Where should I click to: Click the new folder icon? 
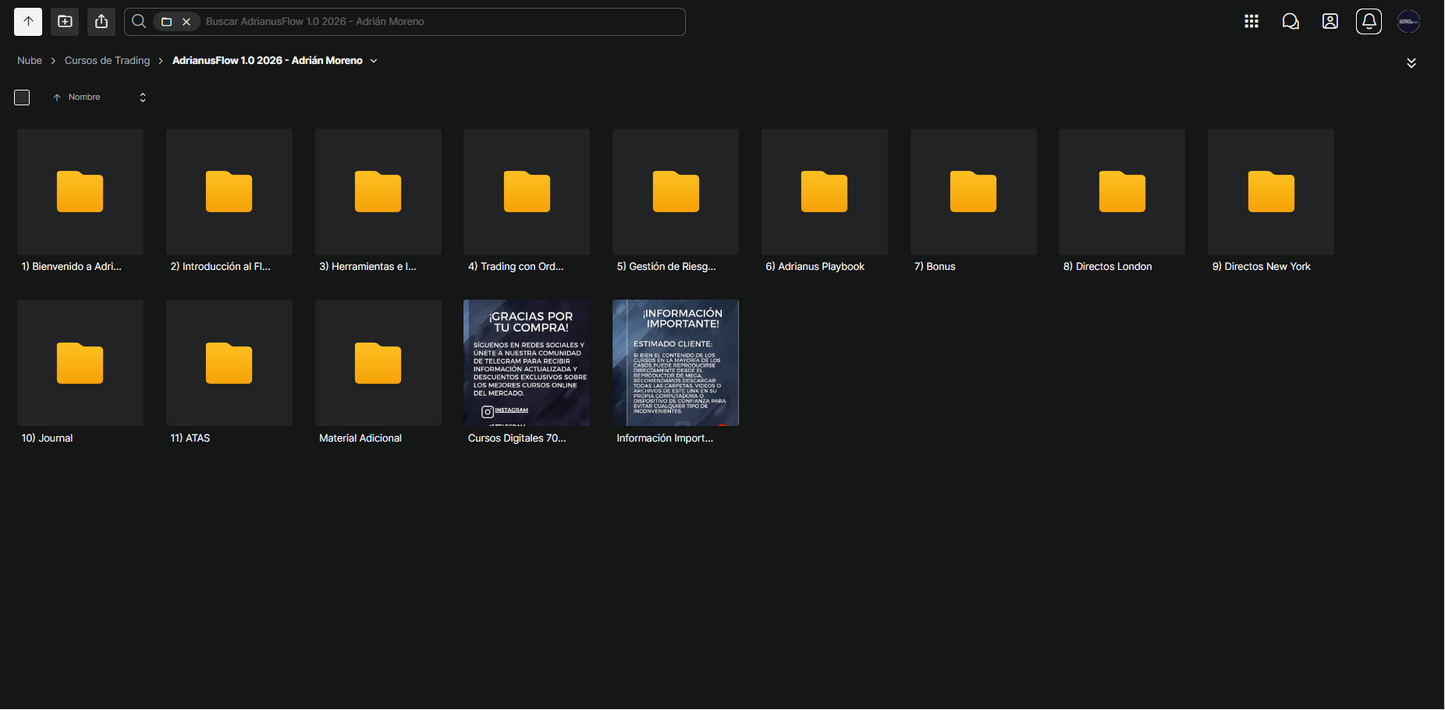(x=65, y=21)
